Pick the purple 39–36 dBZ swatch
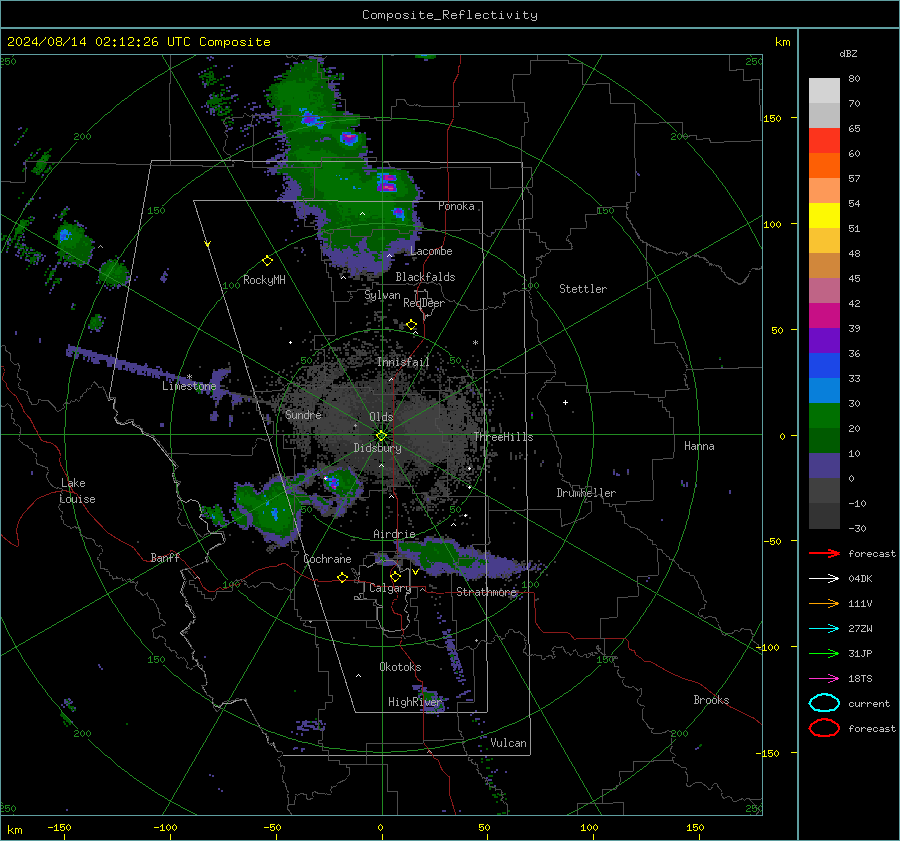900x841 pixels. point(824,341)
